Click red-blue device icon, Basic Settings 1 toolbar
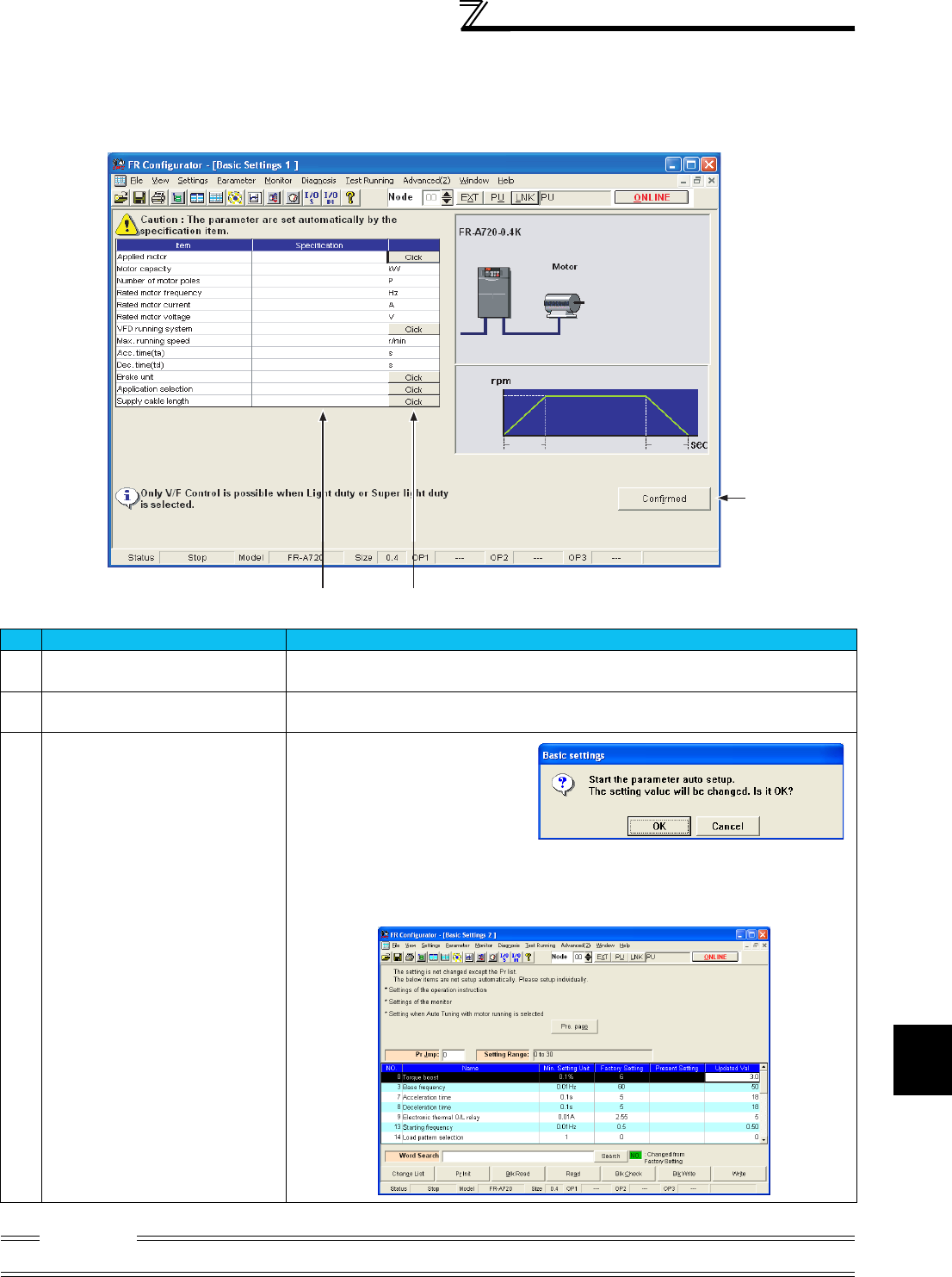952x1277 pixels. (x=274, y=197)
